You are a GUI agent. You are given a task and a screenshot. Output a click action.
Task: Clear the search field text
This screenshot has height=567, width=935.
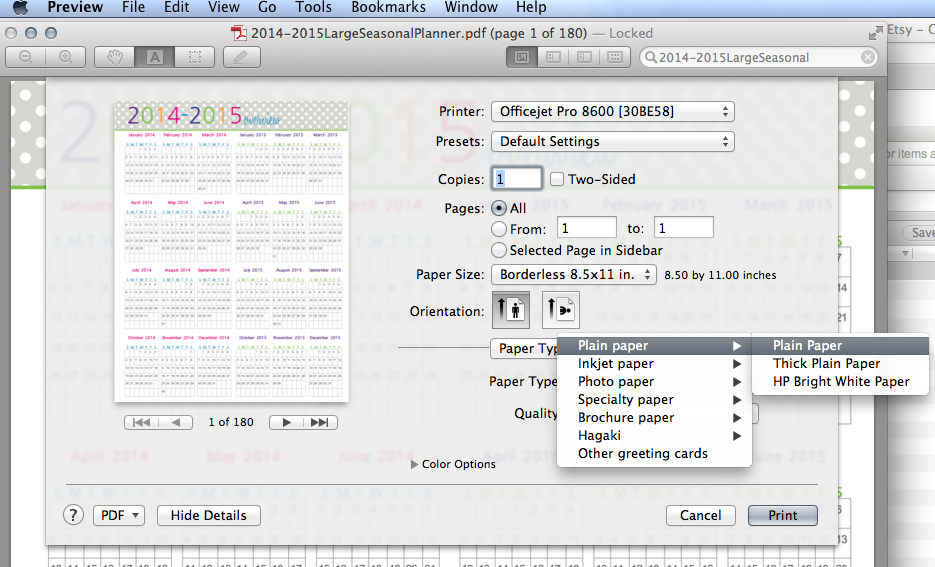click(x=868, y=57)
